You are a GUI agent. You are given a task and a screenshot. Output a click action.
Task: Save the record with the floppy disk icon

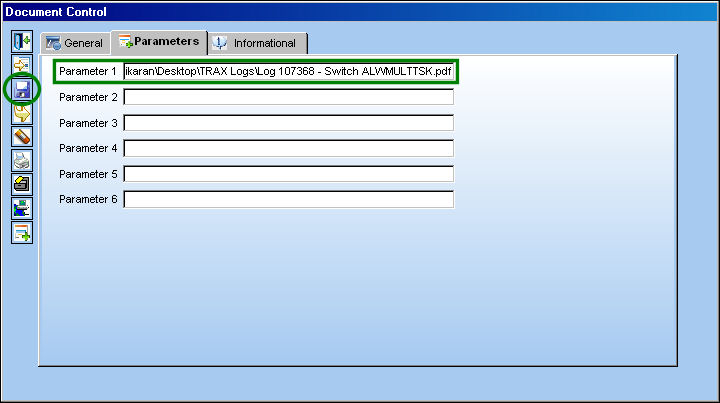coord(22,89)
